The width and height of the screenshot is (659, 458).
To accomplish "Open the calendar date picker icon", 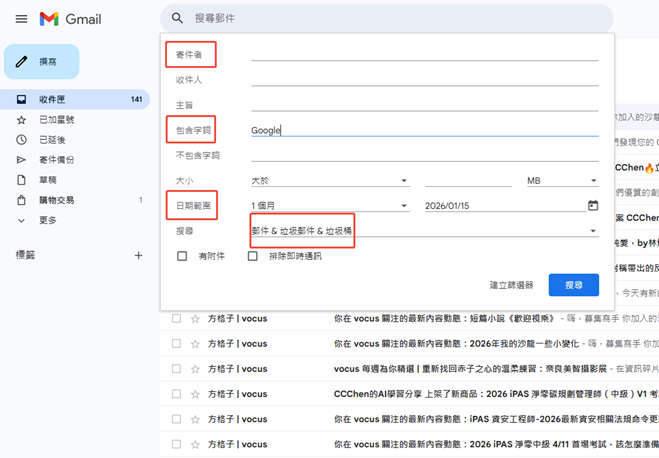I will [x=593, y=205].
